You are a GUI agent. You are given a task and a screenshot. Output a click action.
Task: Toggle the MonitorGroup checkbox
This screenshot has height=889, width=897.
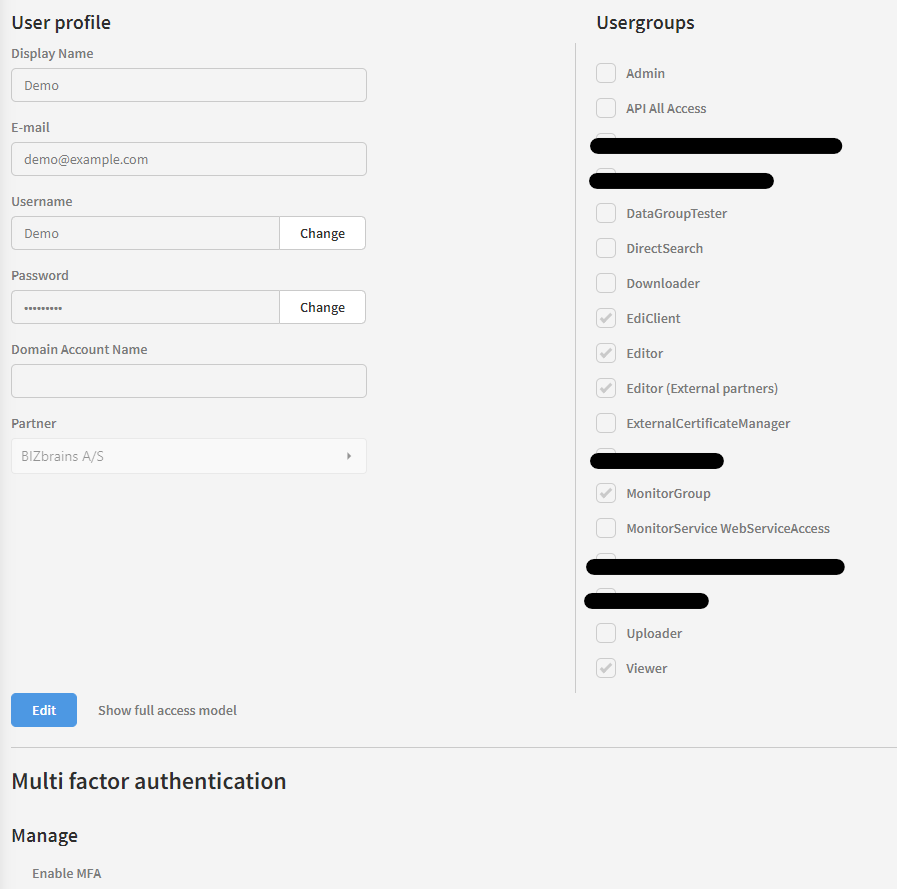click(606, 493)
